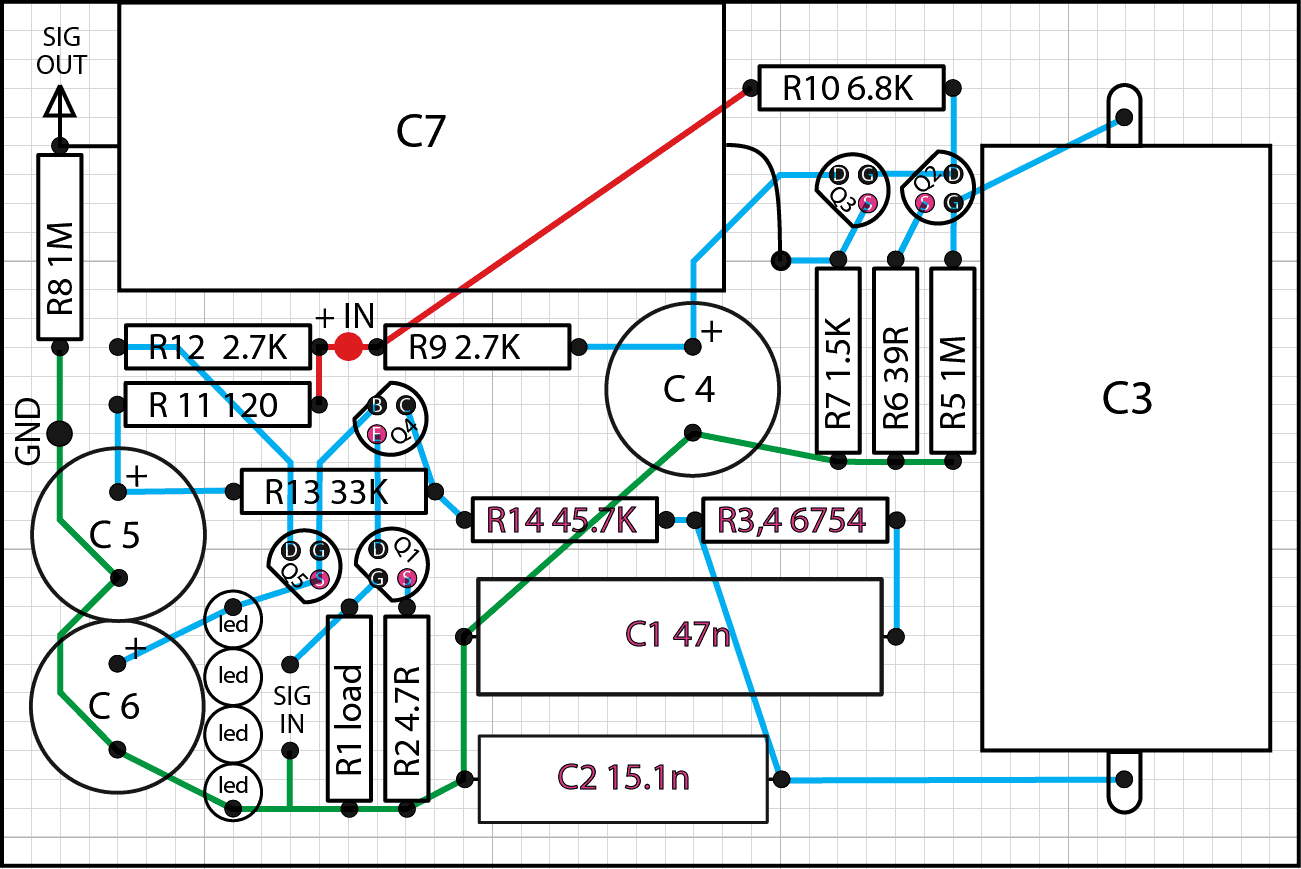This screenshot has height=869, width=1301.
Task: Click the Q4 transistor symbol
Action: (x=390, y=418)
